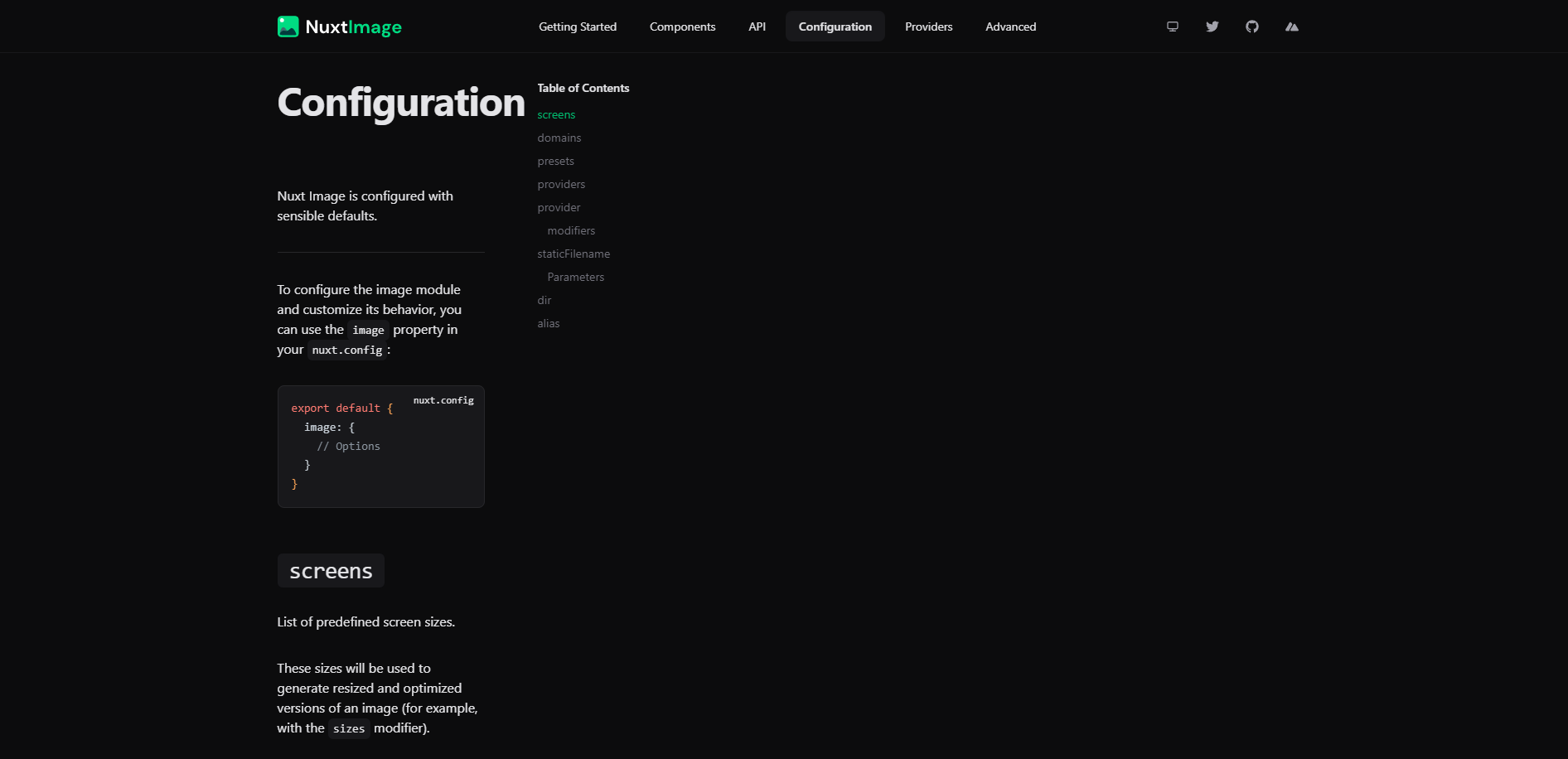1568x759 pixels.
Task: Jump to the providers configuration entry
Action: 561,184
